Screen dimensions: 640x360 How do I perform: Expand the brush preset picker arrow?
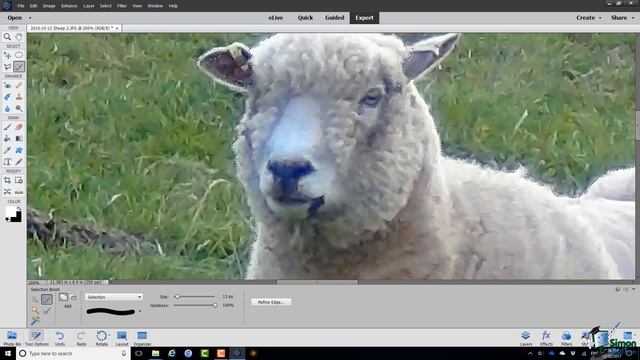pyautogui.click(x=140, y=311)
